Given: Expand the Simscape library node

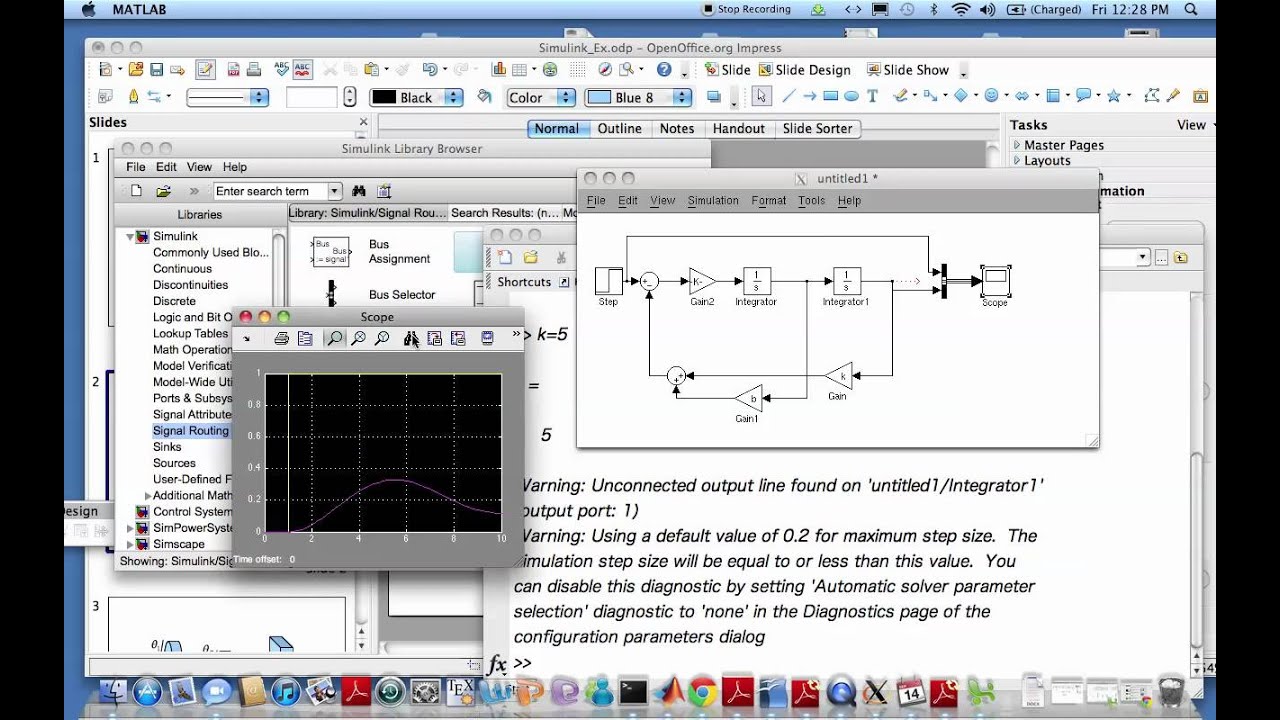Looking at the screenshot, I should 130,544.
